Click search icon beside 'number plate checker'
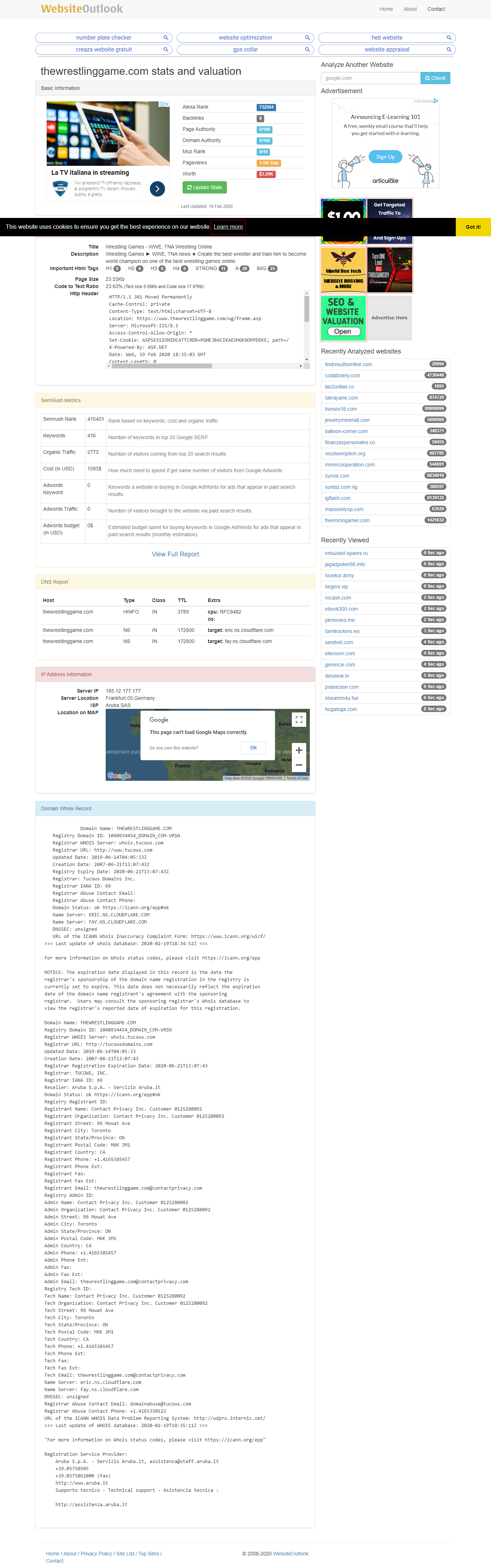Screen dimensions: 491x1568 [x=165, y=38]
